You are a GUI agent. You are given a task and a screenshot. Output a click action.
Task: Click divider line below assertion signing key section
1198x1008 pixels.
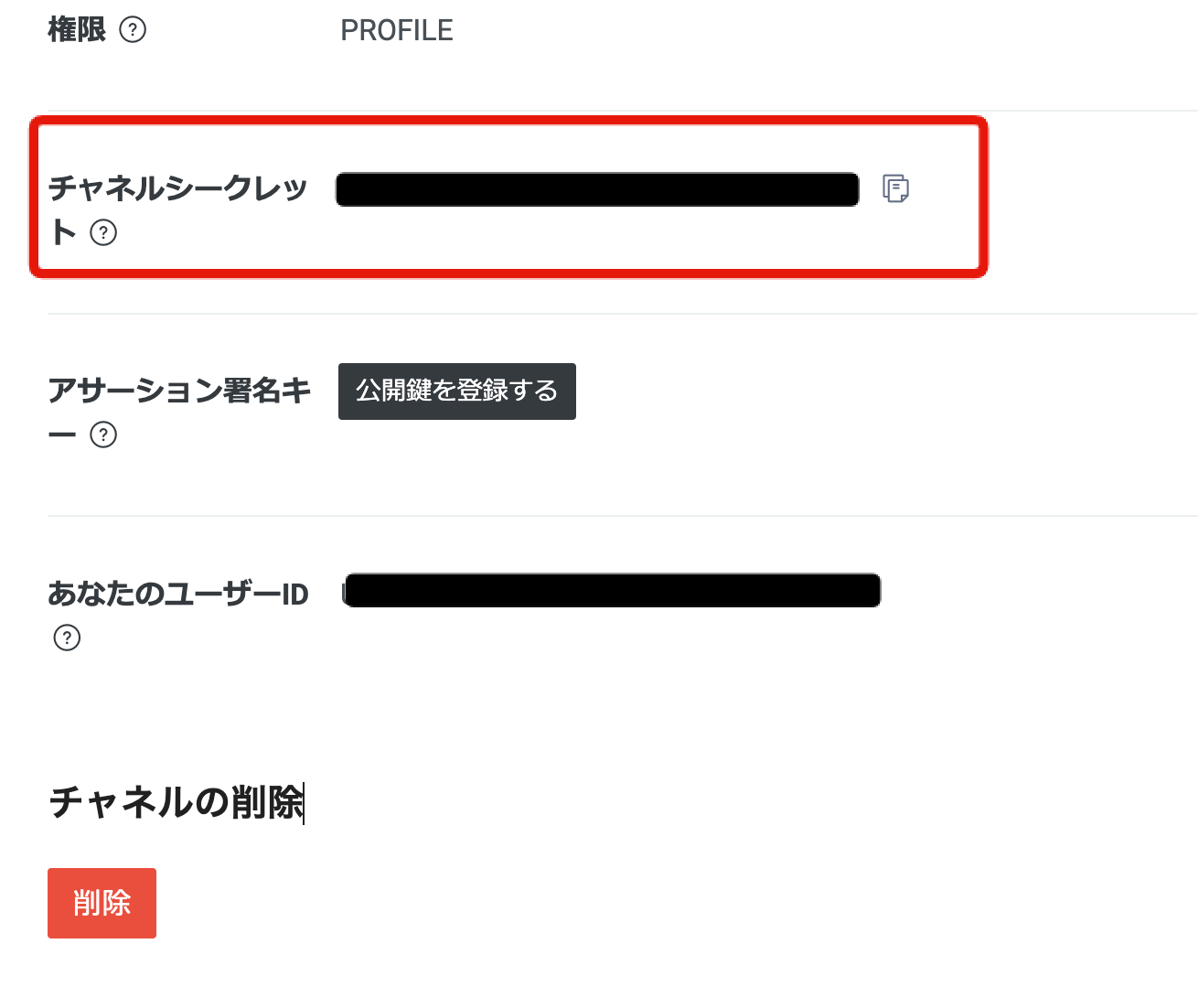pyautogui.click(x=623, y=516)
